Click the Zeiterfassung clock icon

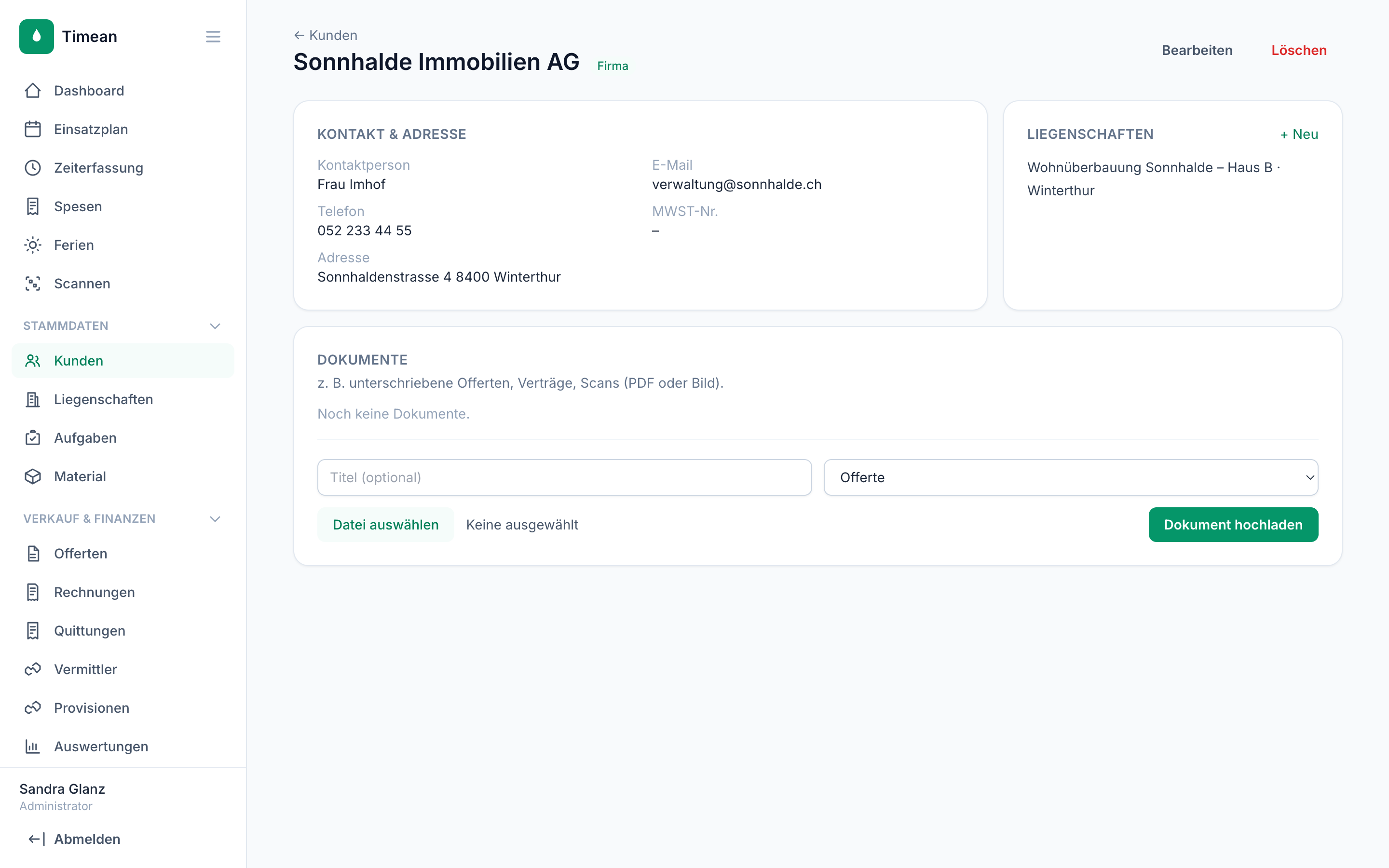pos(33,168)
